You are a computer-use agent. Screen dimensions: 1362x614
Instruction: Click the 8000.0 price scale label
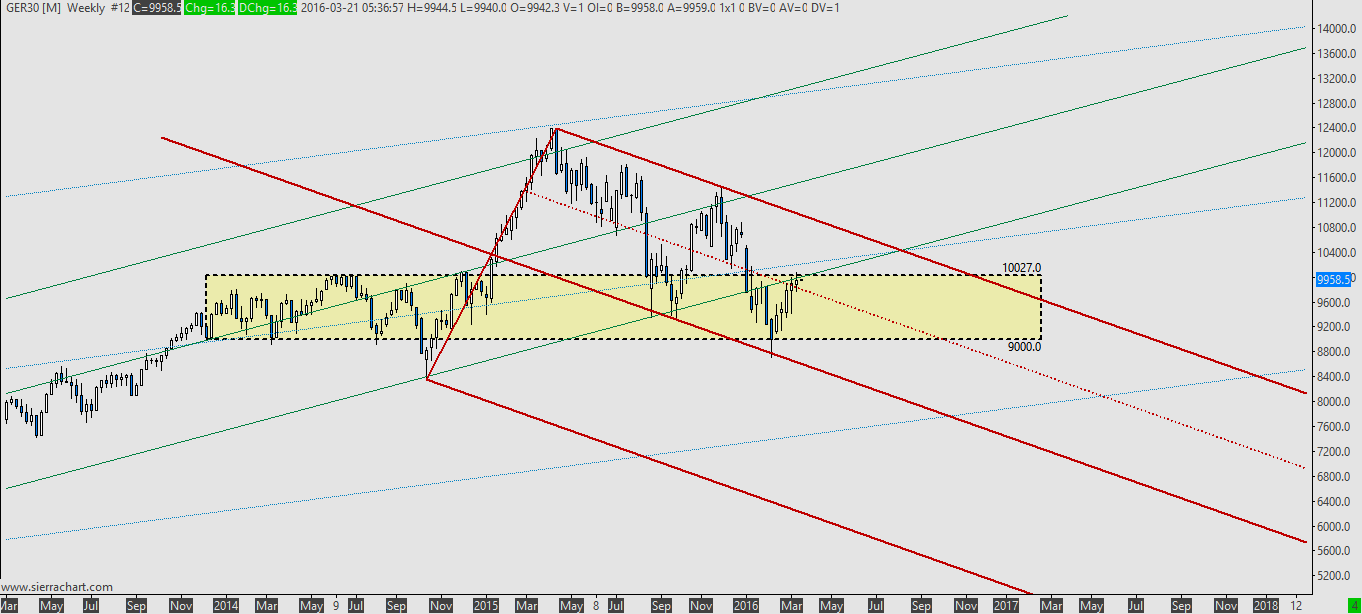(1335, 402)
